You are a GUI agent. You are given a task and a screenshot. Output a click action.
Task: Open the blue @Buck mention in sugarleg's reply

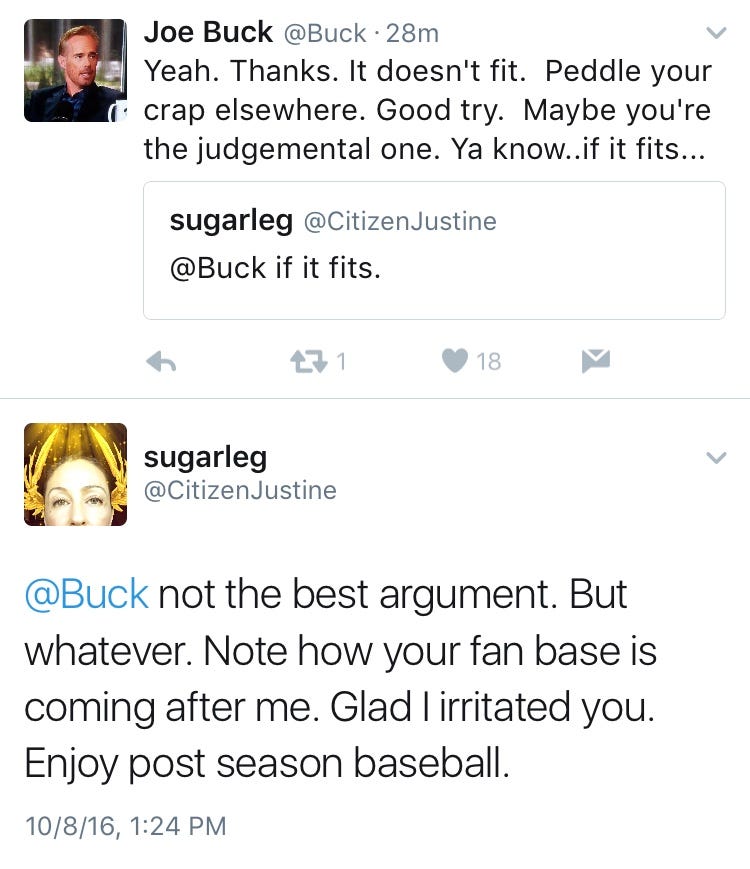pyautogui.click(x=86, y=594)
